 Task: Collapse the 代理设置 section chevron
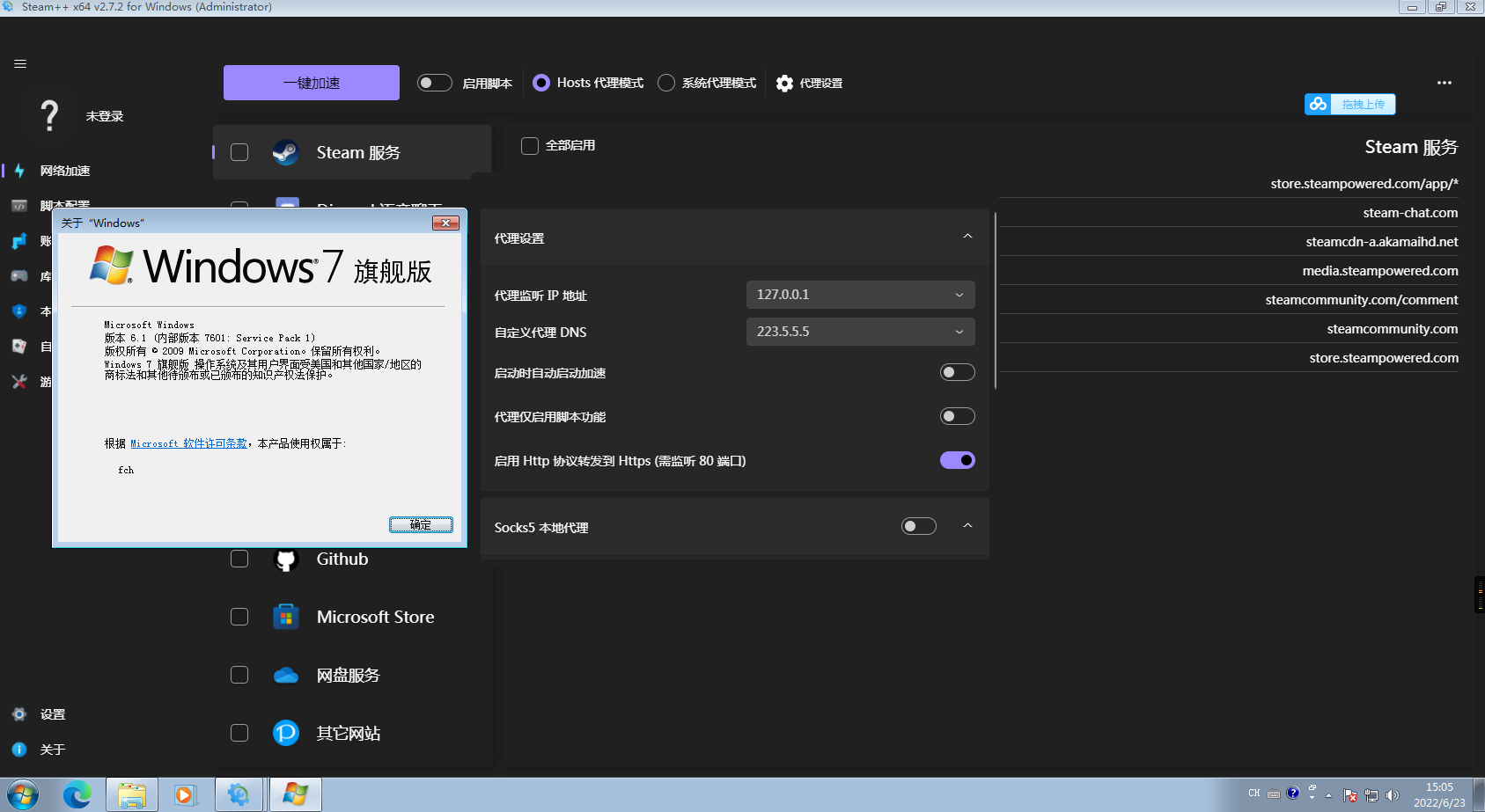click(x=967, y=237)
